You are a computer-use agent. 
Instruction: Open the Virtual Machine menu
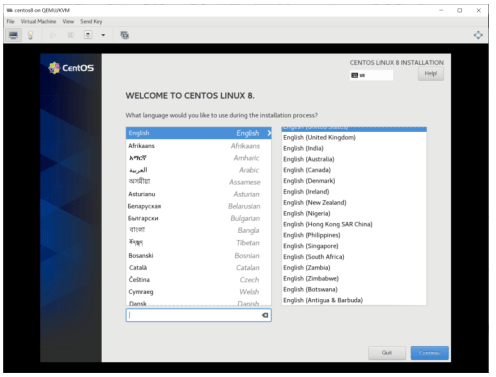pyautogui.click(x=38, y=21)
